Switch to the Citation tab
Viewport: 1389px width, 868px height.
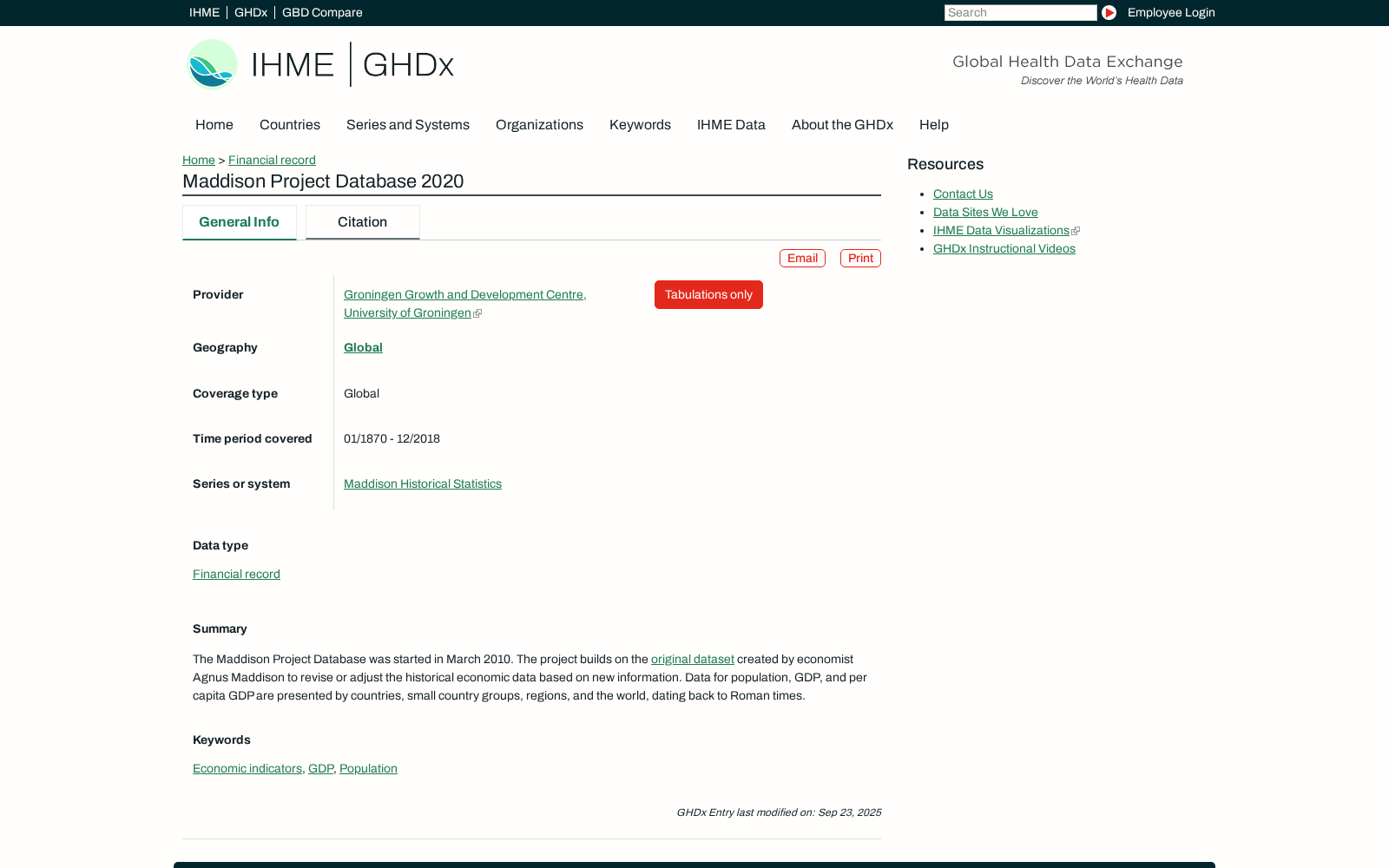click(362, 222)
